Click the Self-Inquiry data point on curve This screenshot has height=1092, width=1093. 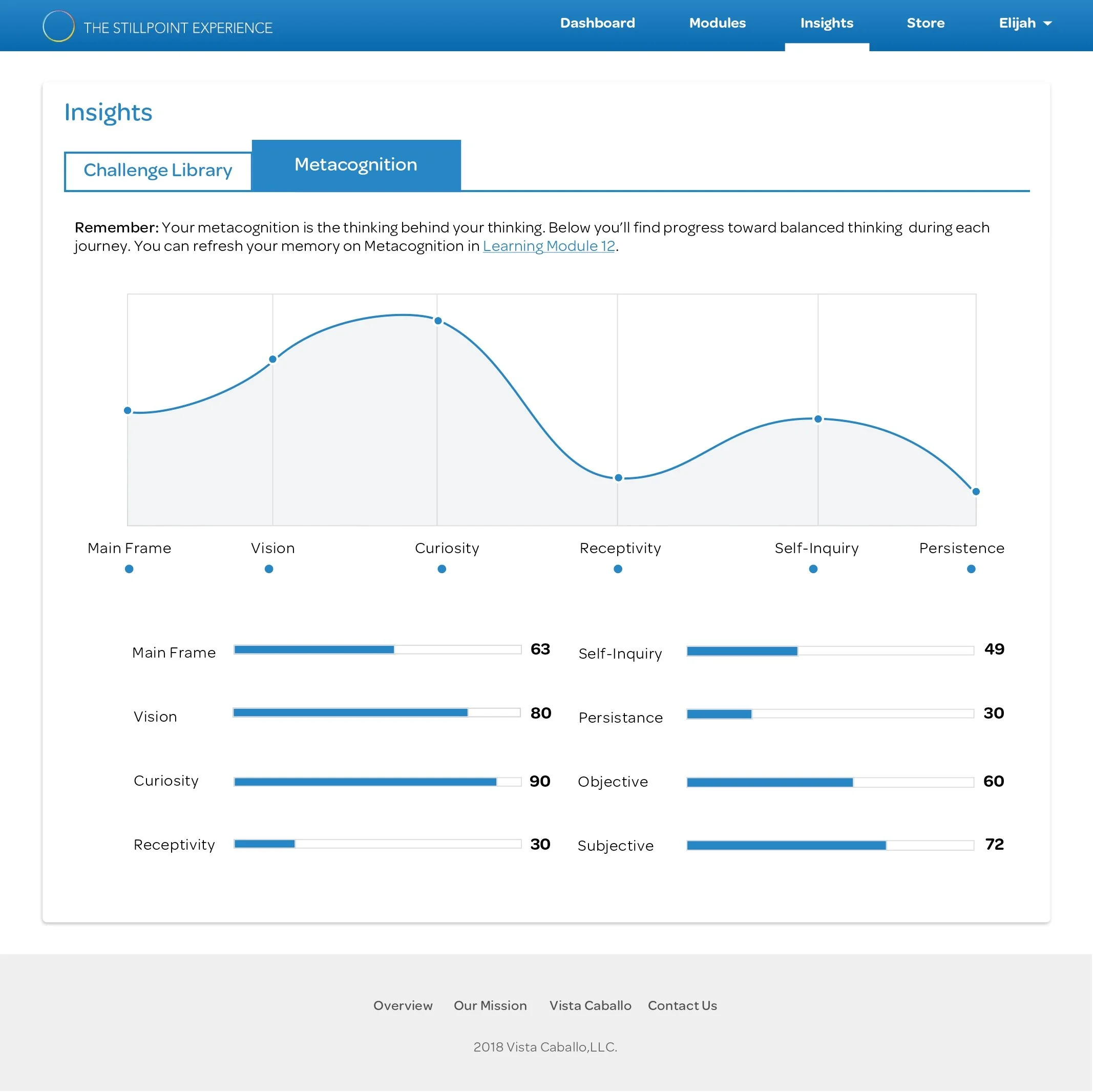pos(817,418)
